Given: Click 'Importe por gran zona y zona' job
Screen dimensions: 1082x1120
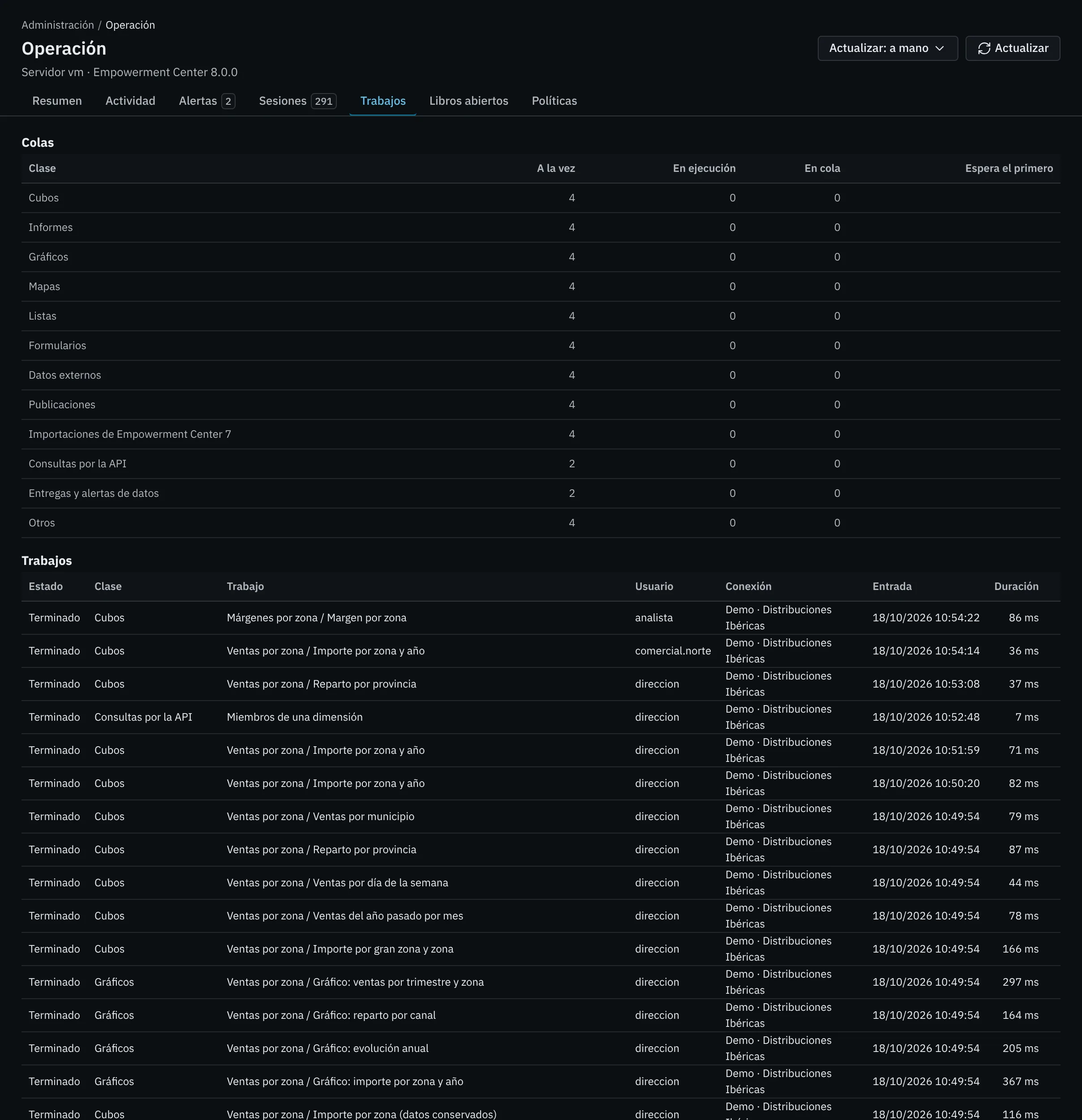Looking at the screenshot, I should click(x=340, y=949).
